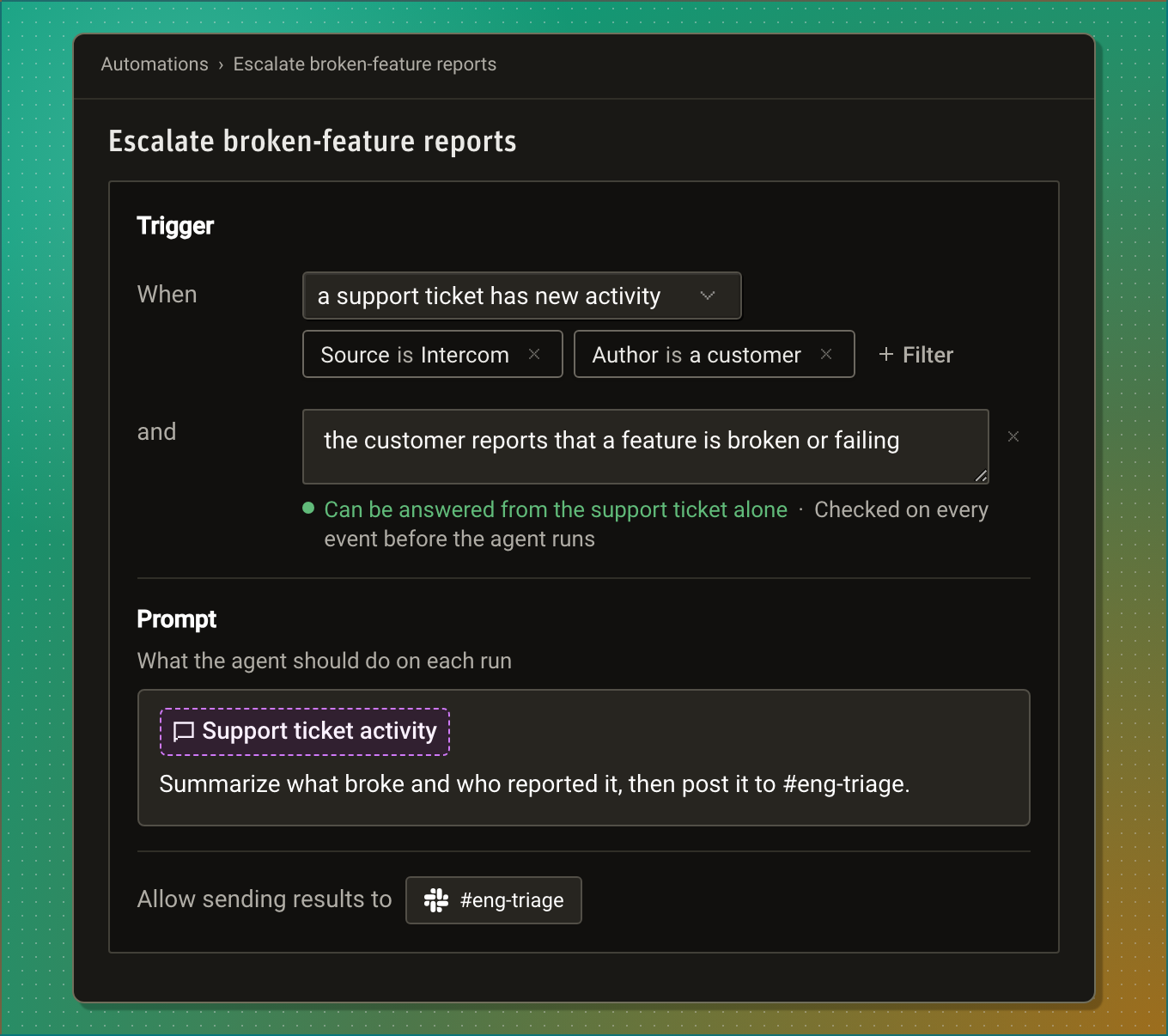Click the 'and' condition label
Viewport: 1168px width, 1036px height.
(156, 432)
